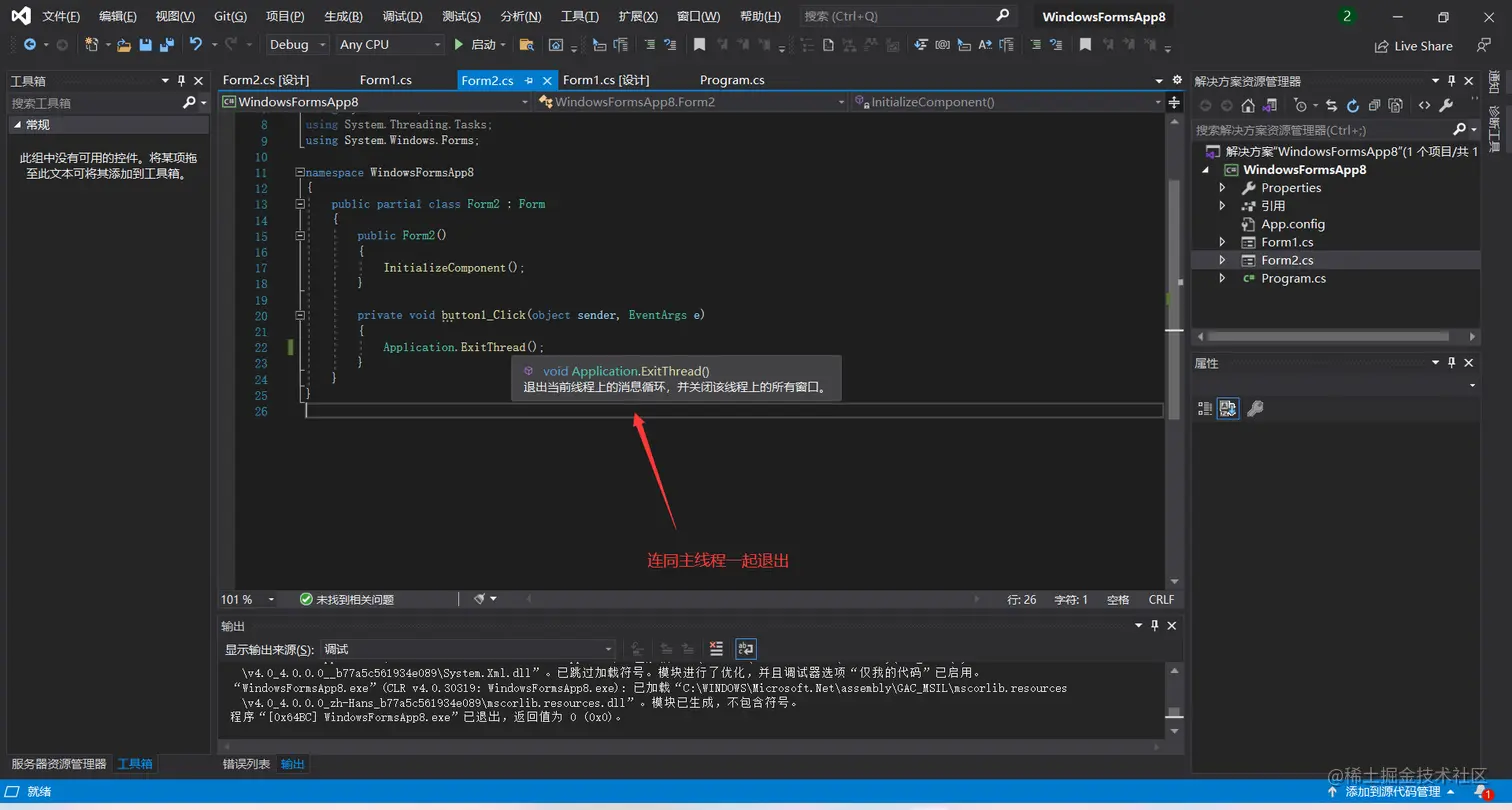Pin the Solution Explorer panel with the pushpin
The image size is (1512, 810).
1451,81
